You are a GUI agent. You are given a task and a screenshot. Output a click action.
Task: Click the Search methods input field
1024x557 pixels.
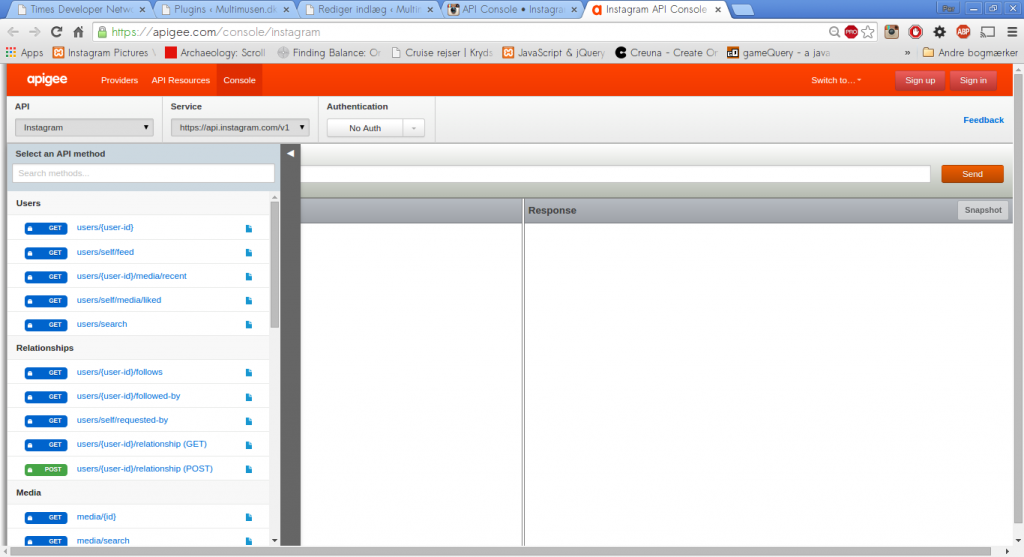tap(143, 173)
